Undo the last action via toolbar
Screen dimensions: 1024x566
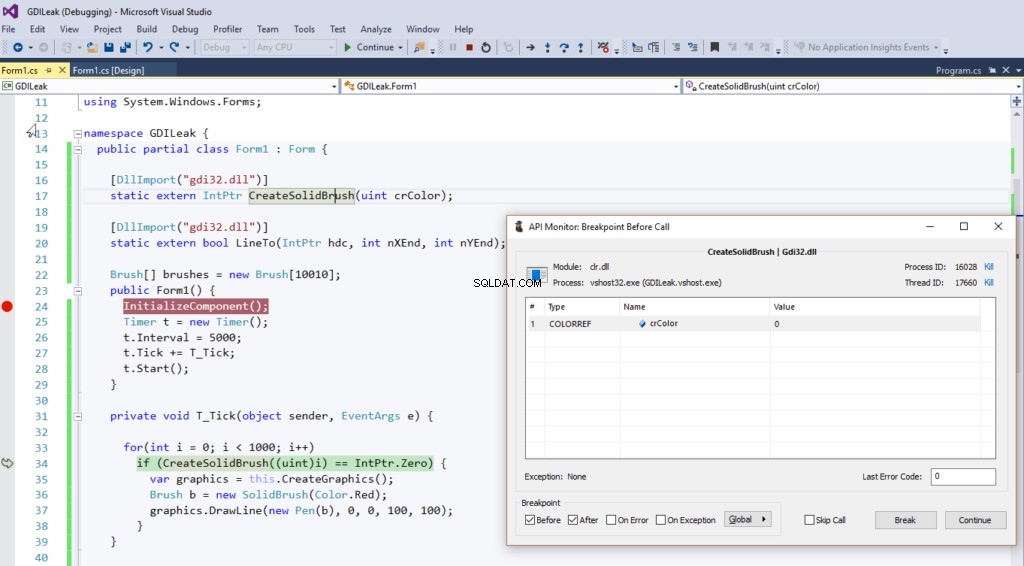[x=148, y=47]
